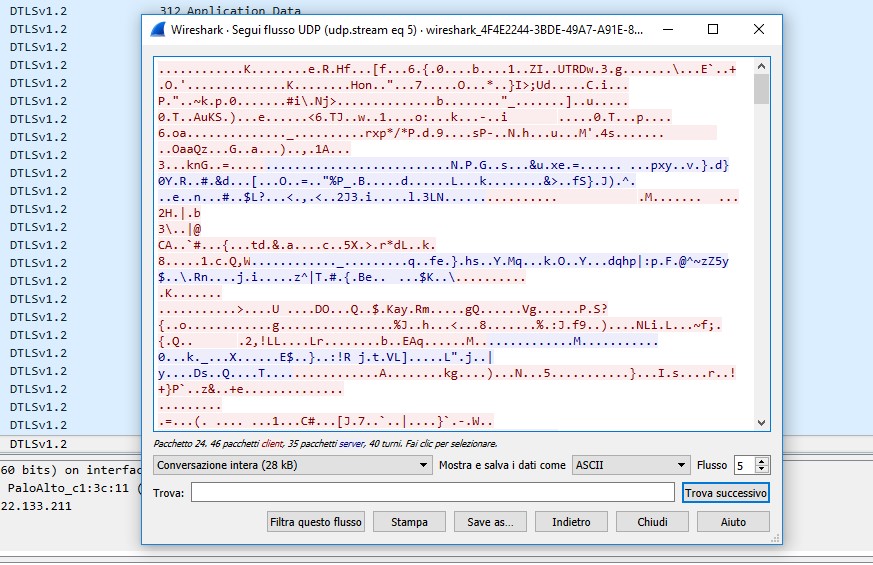Click the dialog resize grip corner
The height and width of the screenshot is (565, 873).
tap(775, 538)
